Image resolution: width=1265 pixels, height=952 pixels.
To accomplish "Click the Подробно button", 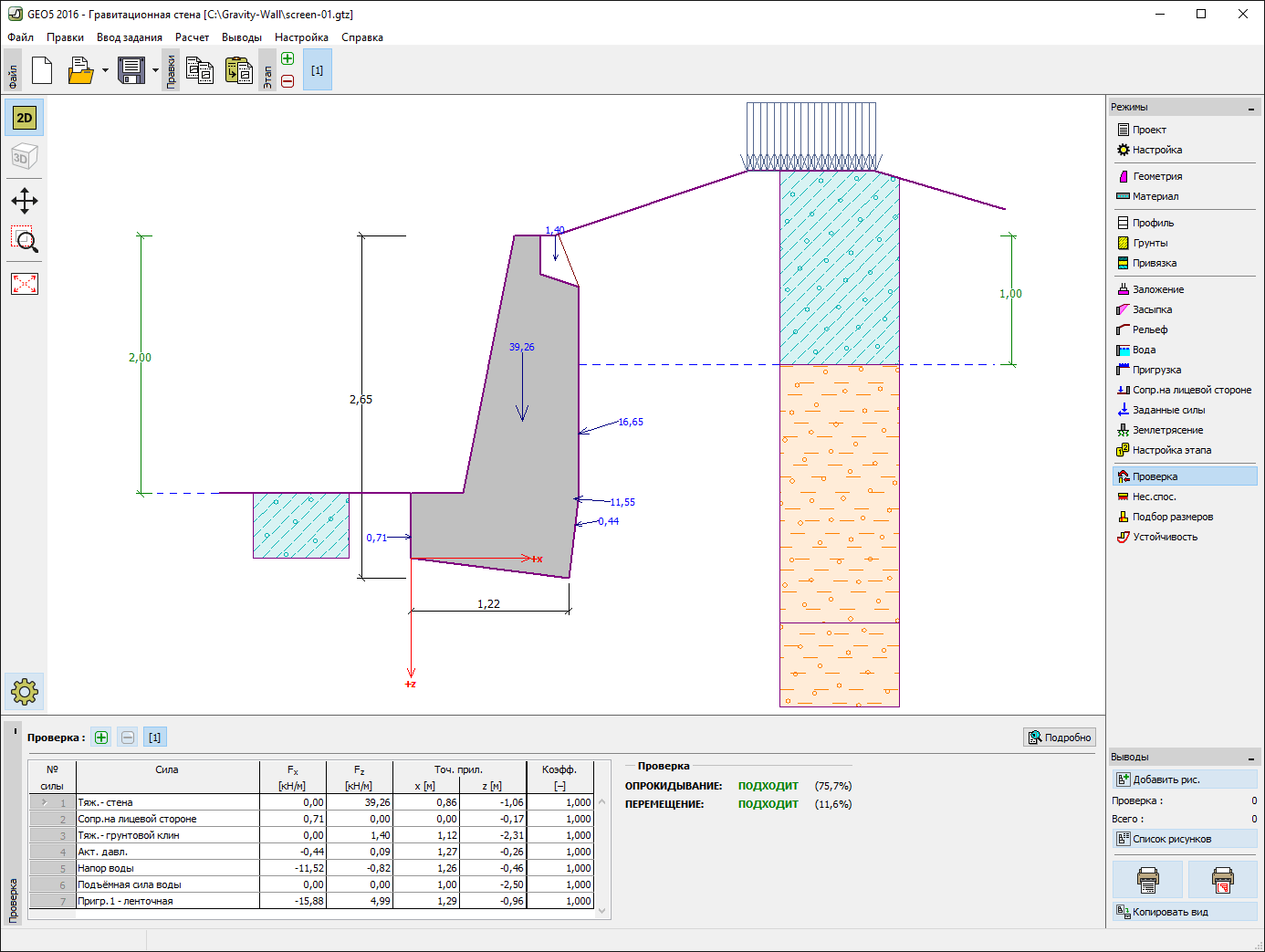I will [x=1059, y=738].
